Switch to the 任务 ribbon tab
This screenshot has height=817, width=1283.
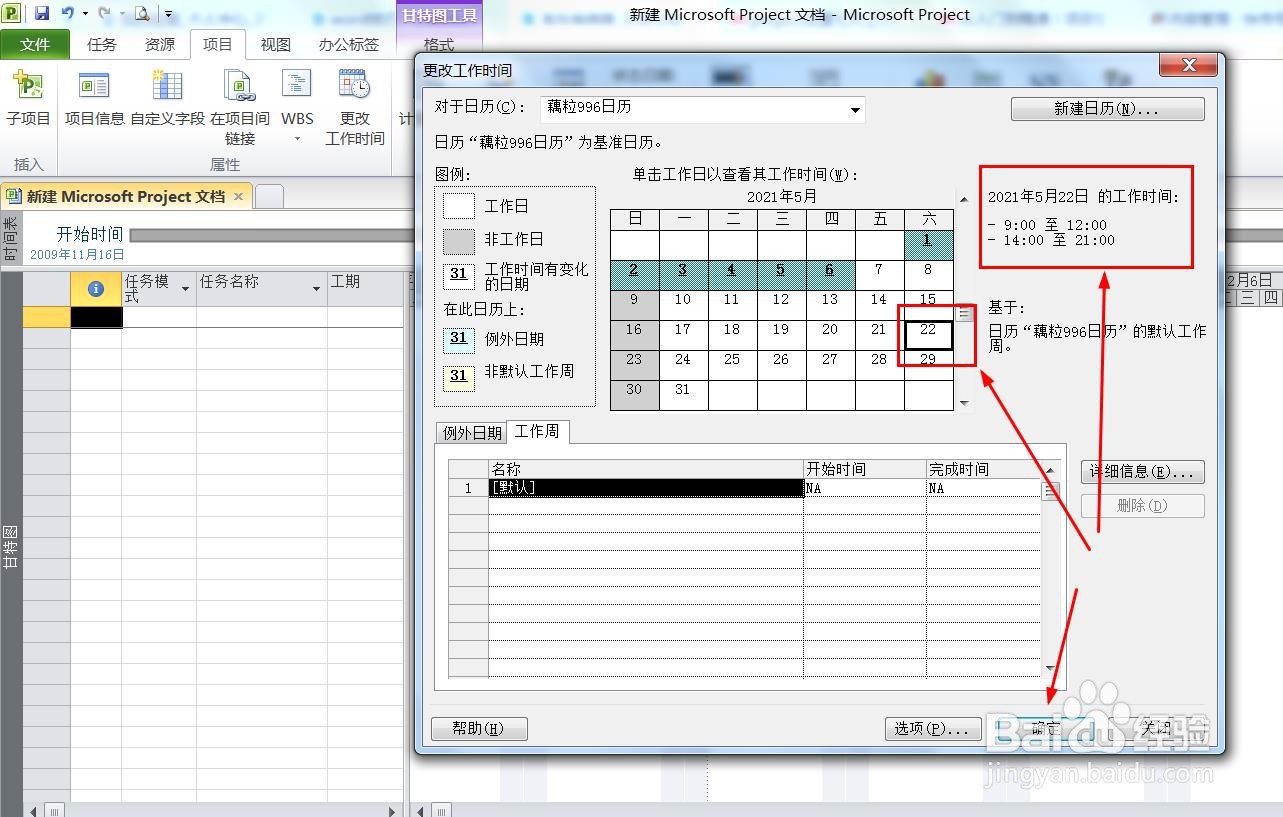coord(102,44)
